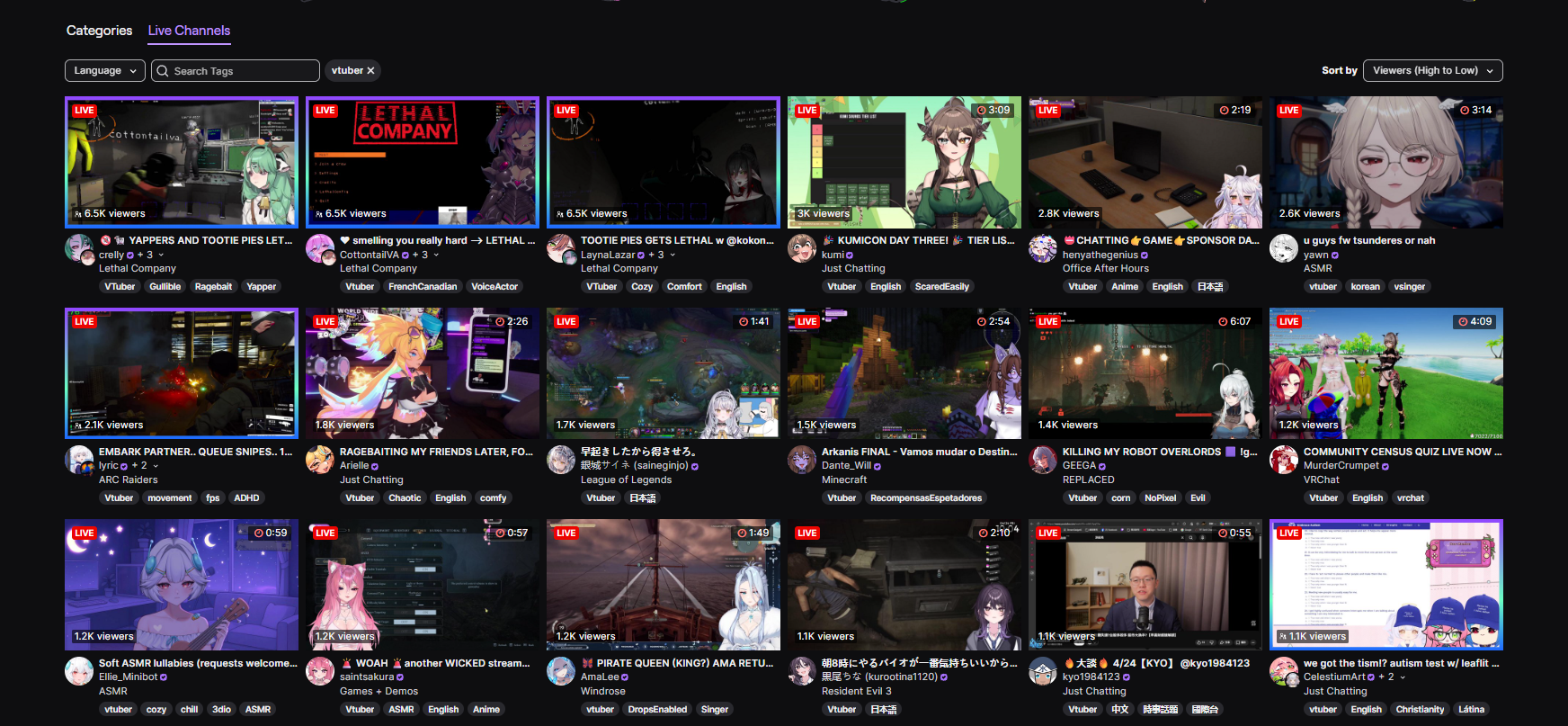Click kyo1984123's profile avatar
Screen dimensions: 1568x726
[x=1043, y=671]
